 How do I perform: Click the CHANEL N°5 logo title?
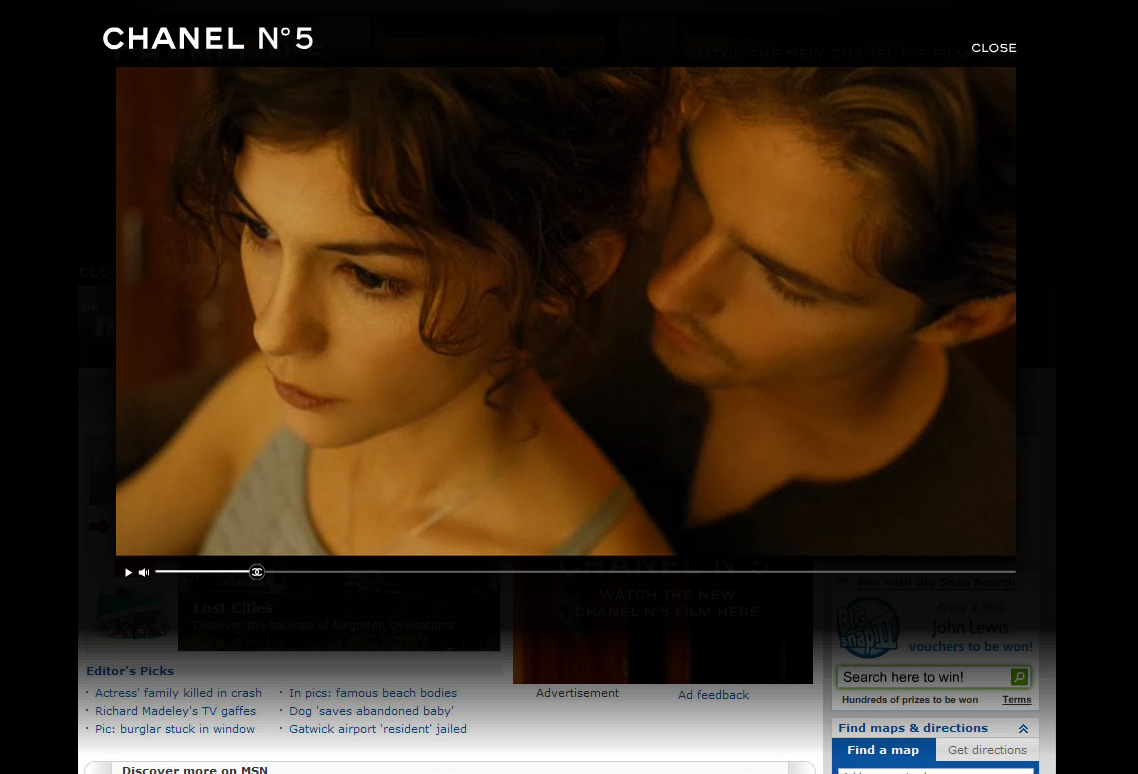(x=208, y=39)
